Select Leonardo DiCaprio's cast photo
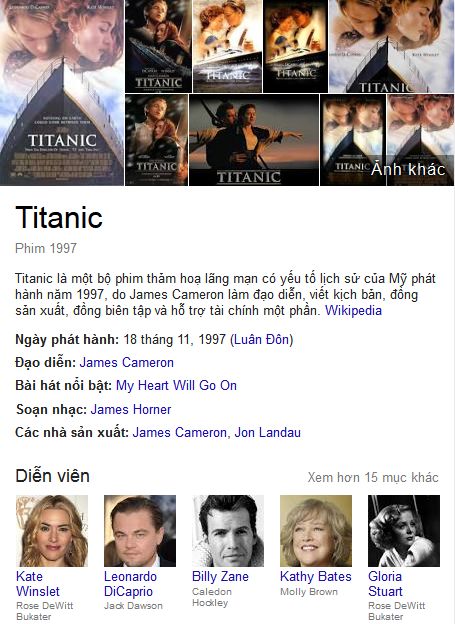Viewport: 455px width, 624px height. [x=140, y=531]
